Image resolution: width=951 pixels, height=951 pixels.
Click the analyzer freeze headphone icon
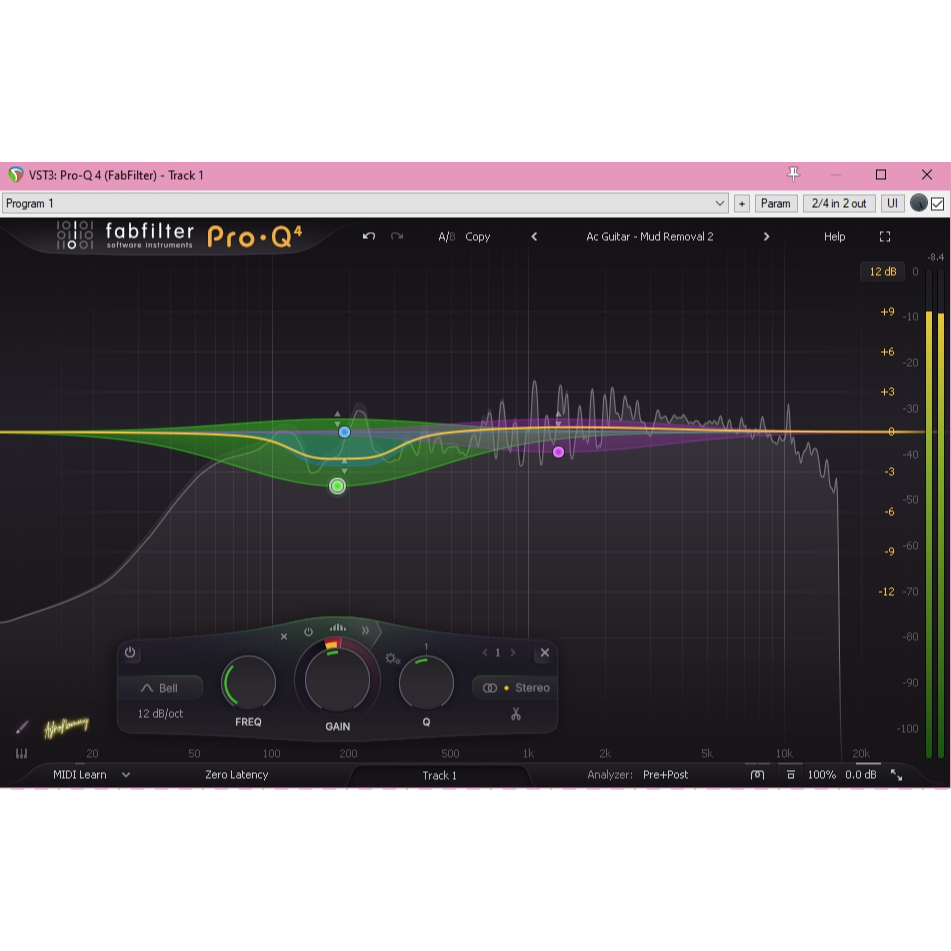click(x=758, y=775)
